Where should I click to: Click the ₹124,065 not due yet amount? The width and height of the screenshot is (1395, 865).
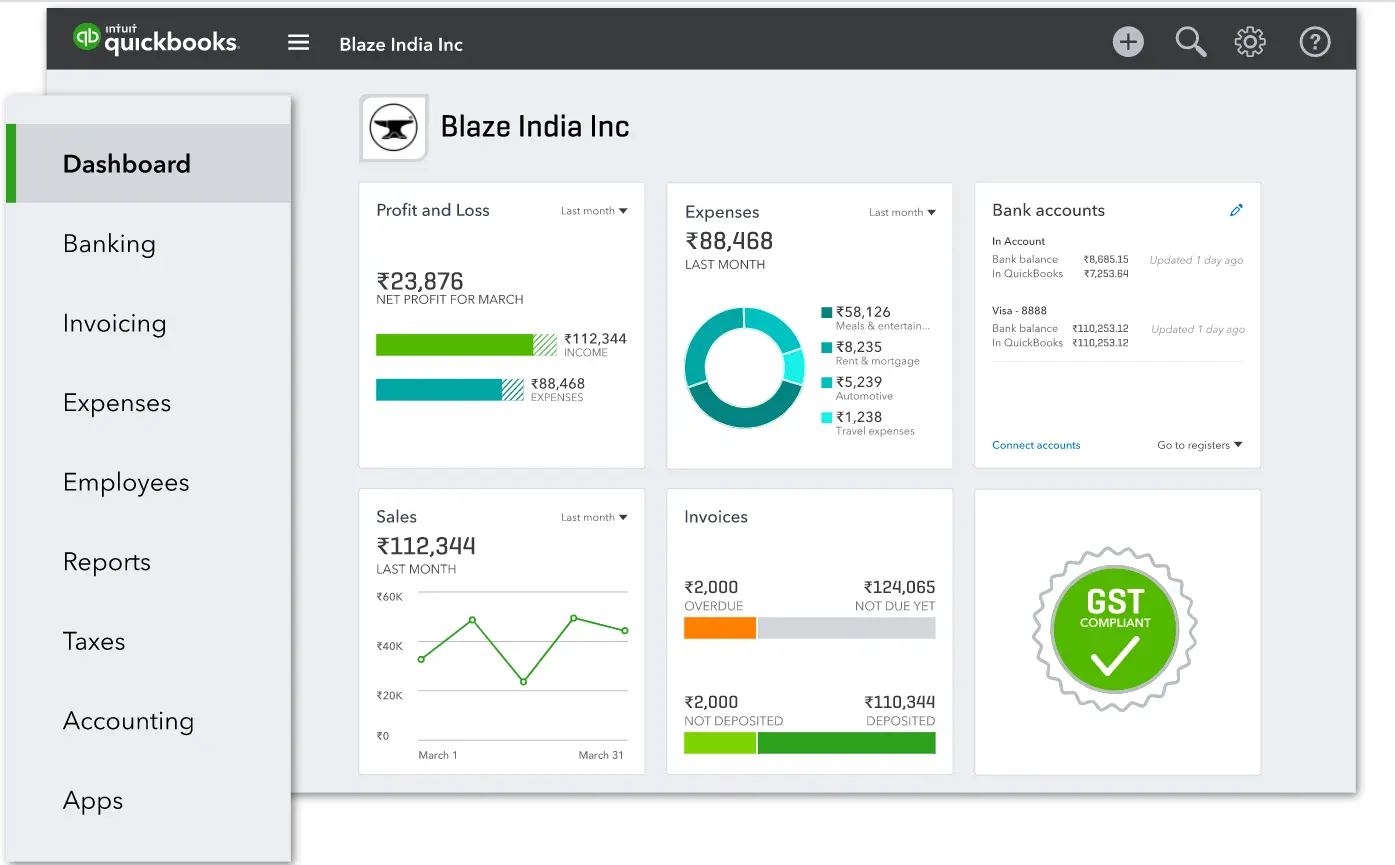tap(900, 587)
